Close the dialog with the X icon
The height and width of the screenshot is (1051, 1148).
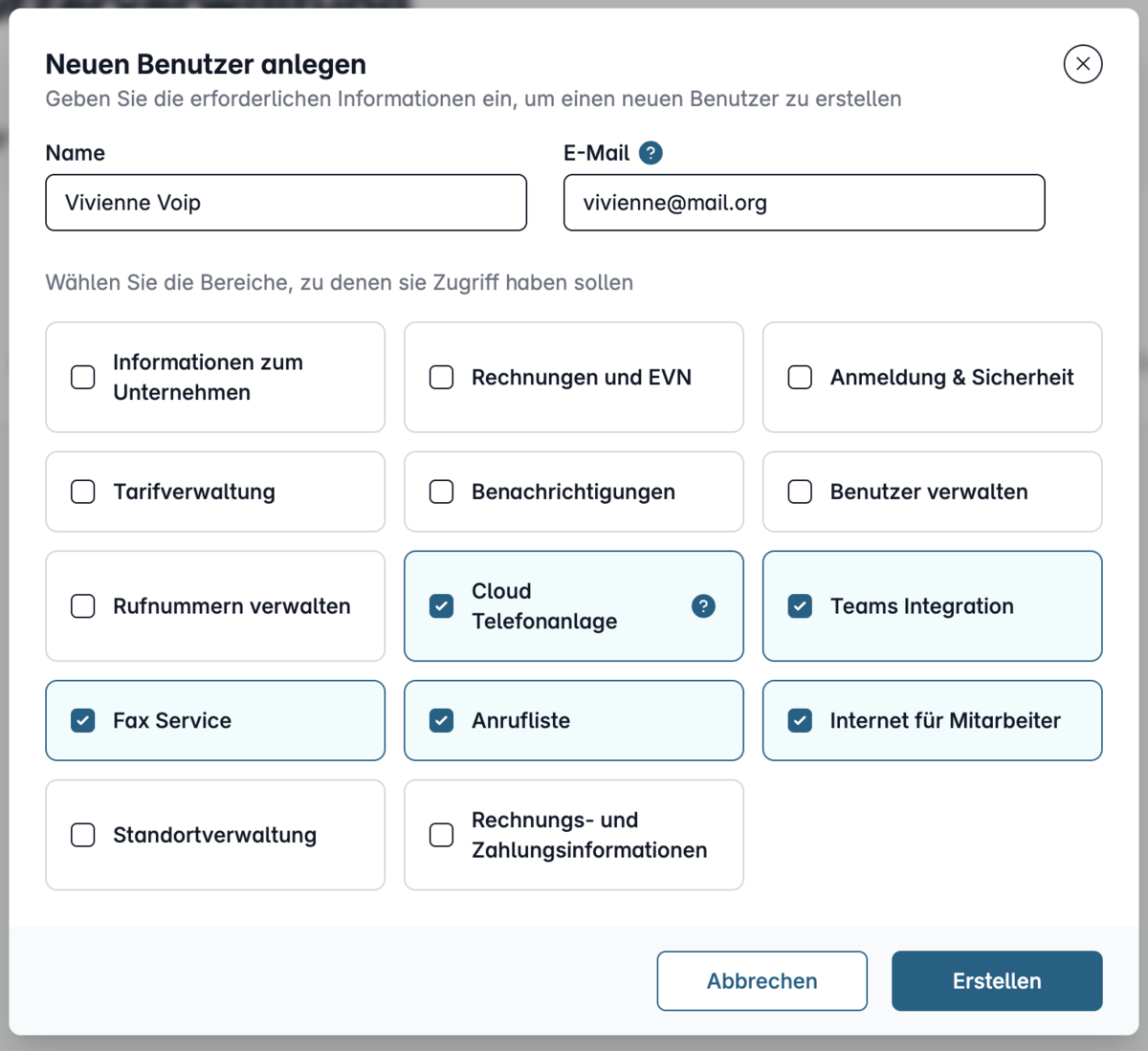tap(1083, 64)
